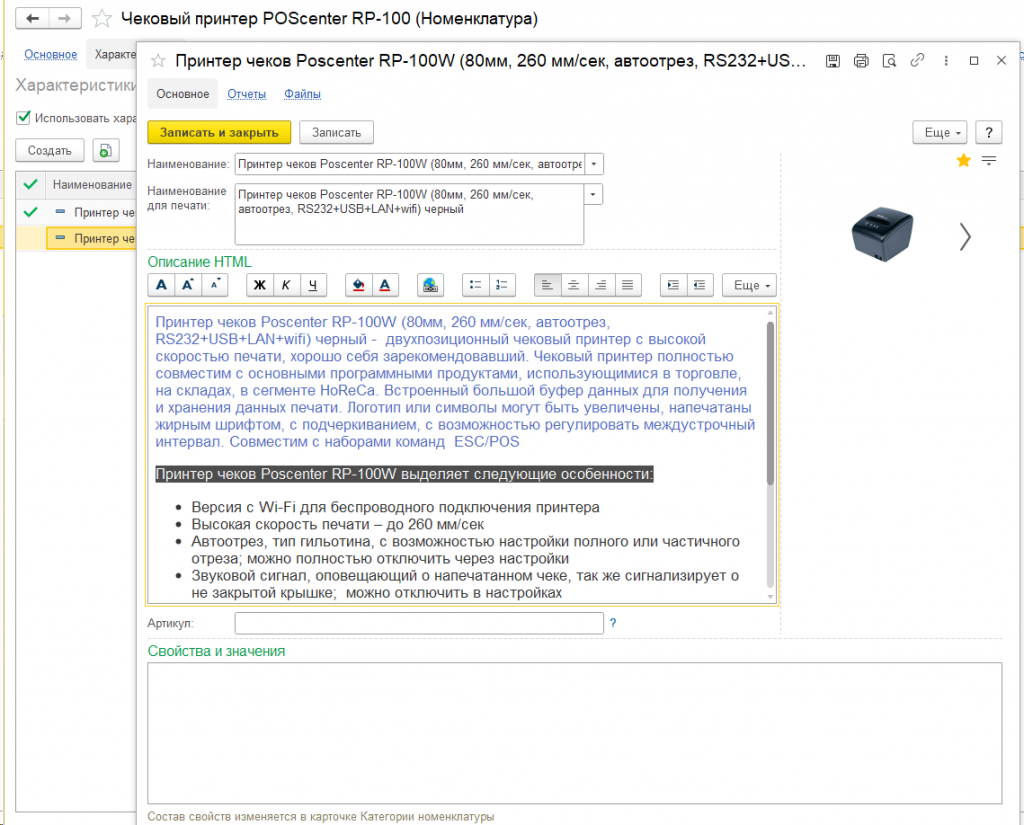
Task: Justify text alignment
Action: pyautogui.click(x=628, y=285)
